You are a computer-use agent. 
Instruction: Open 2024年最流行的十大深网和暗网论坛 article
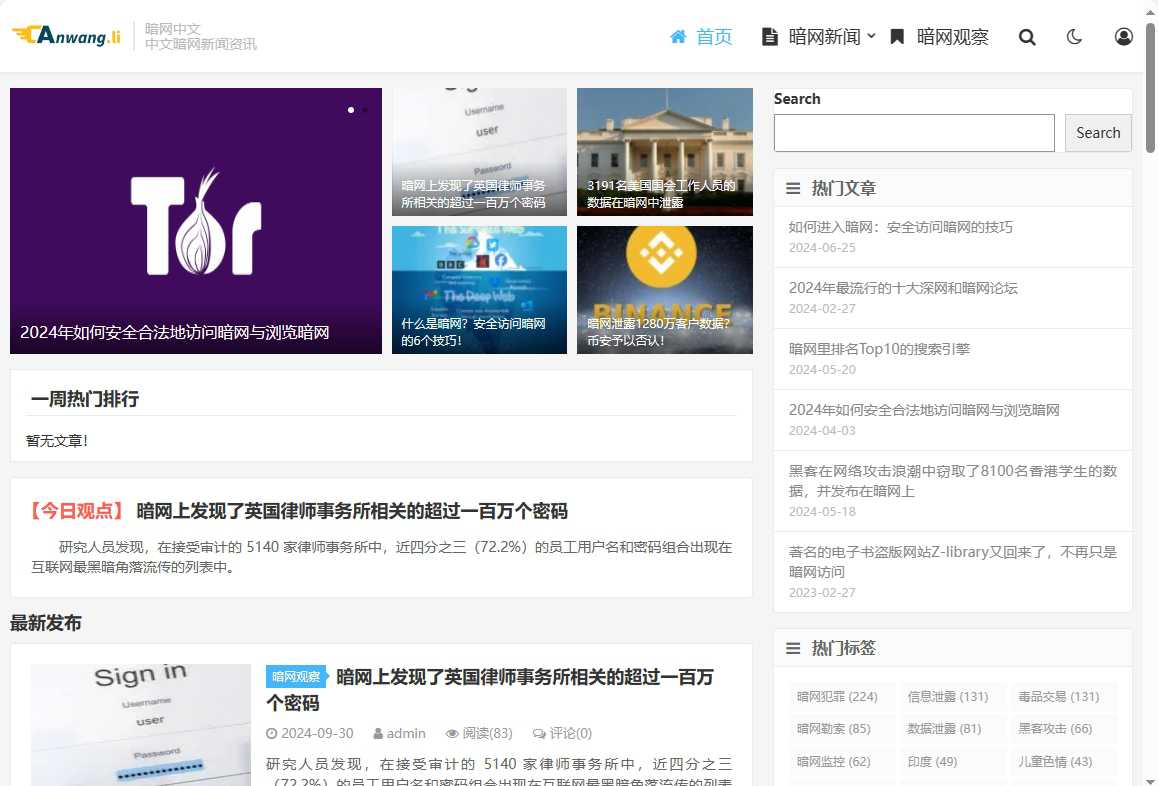click(x=902, y=288)
